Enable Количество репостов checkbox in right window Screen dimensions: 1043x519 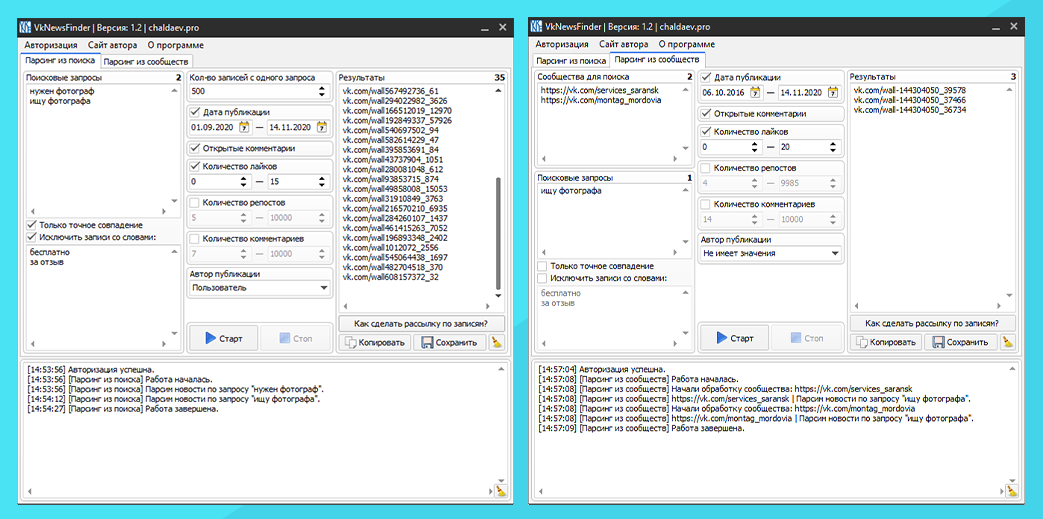706,168
